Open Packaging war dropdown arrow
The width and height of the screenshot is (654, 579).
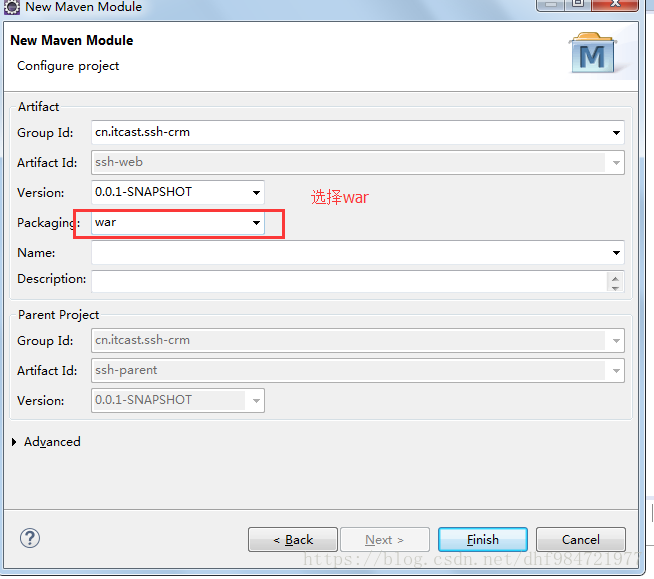tap(256, 223)
